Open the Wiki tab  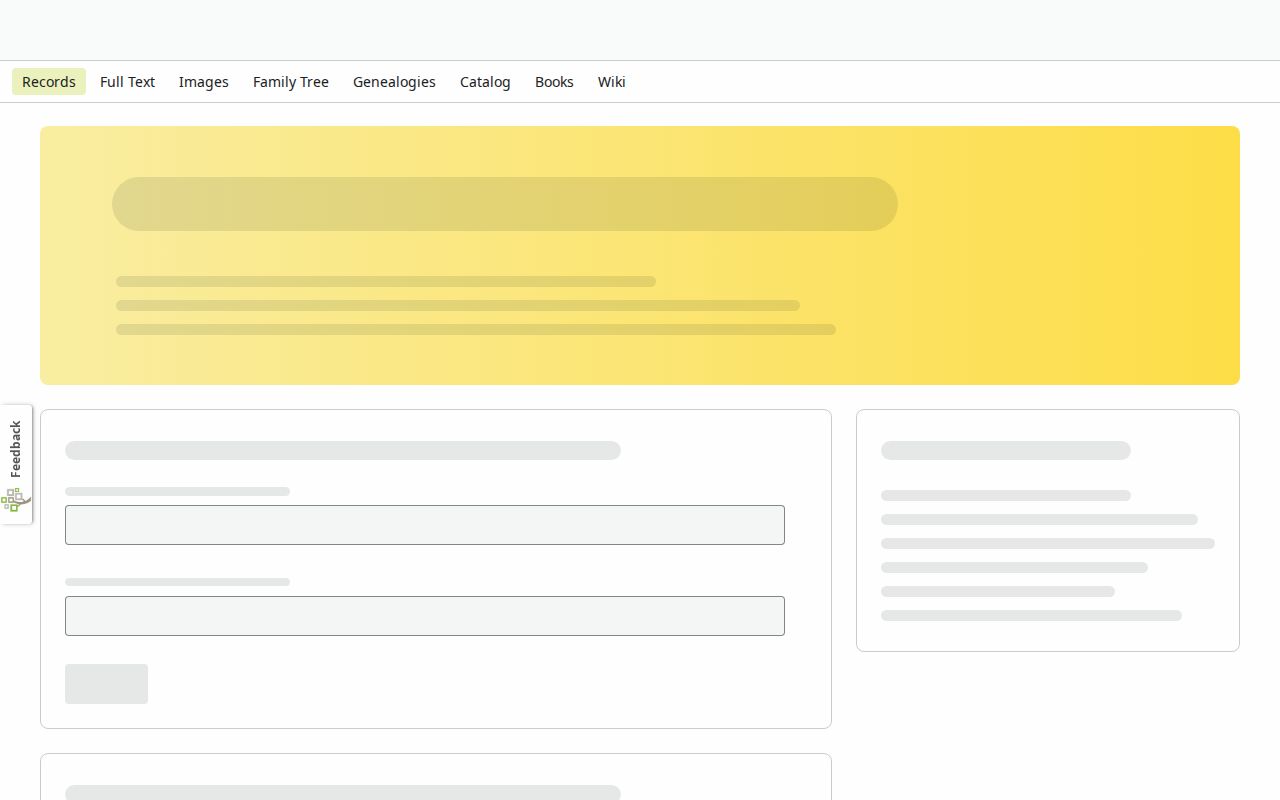tap(612, 82)
